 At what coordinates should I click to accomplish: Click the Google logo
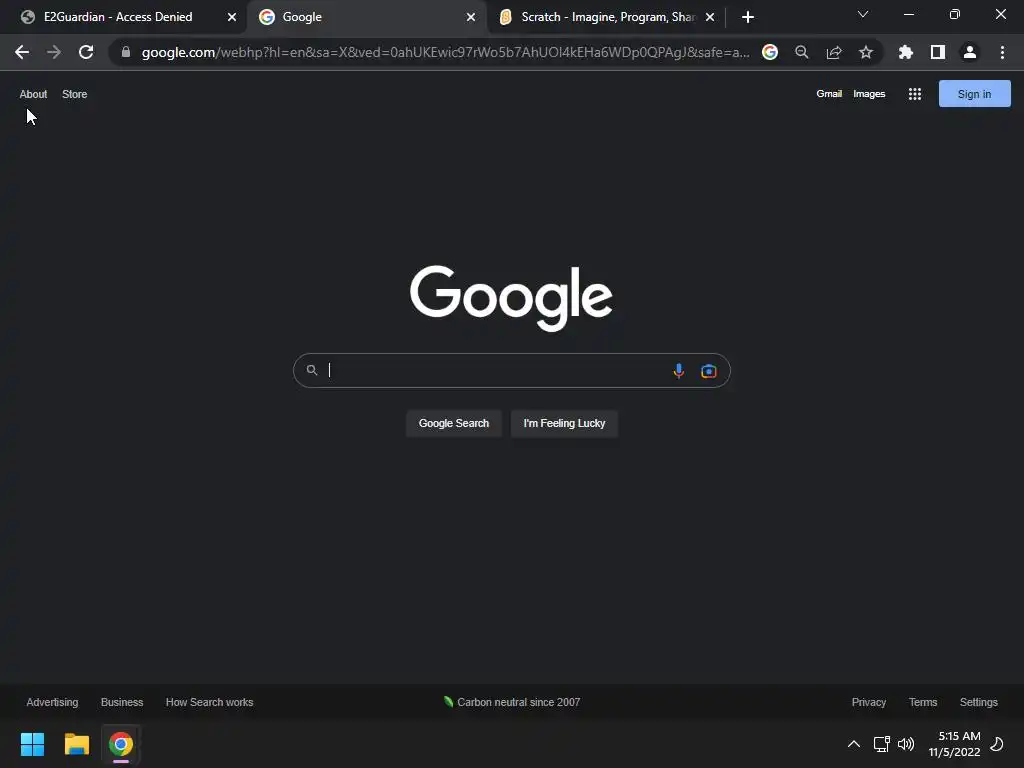511,298
